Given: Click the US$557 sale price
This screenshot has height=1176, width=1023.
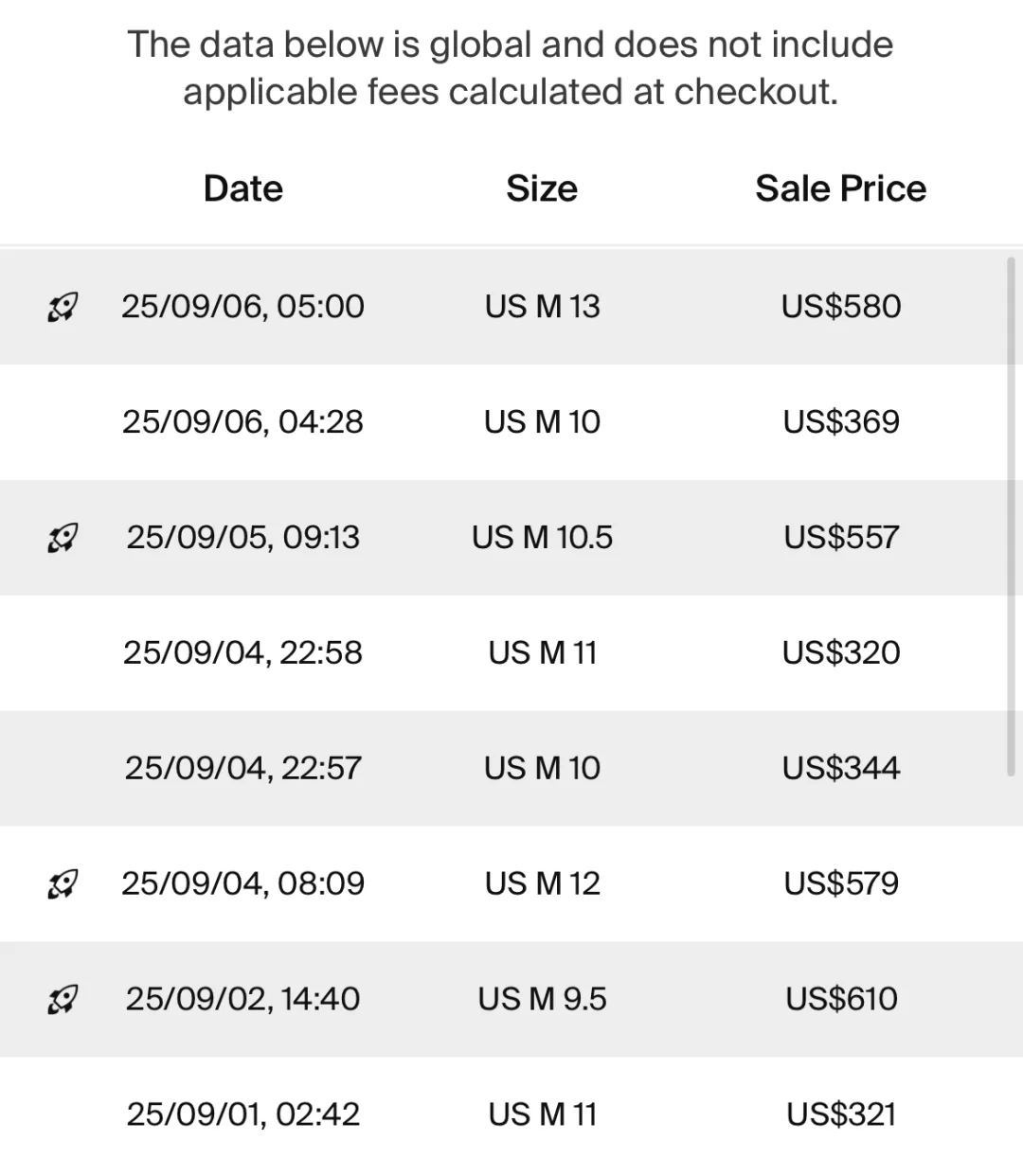Looking at the screenshot, I should coord(840,538).
